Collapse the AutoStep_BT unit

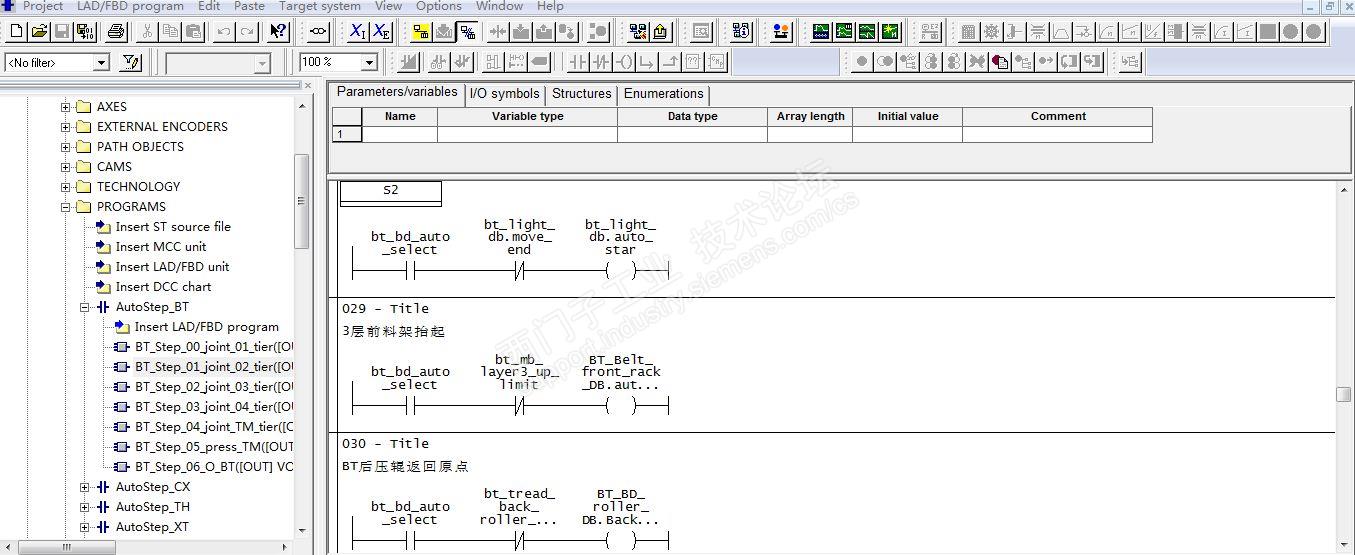(85, 307)
